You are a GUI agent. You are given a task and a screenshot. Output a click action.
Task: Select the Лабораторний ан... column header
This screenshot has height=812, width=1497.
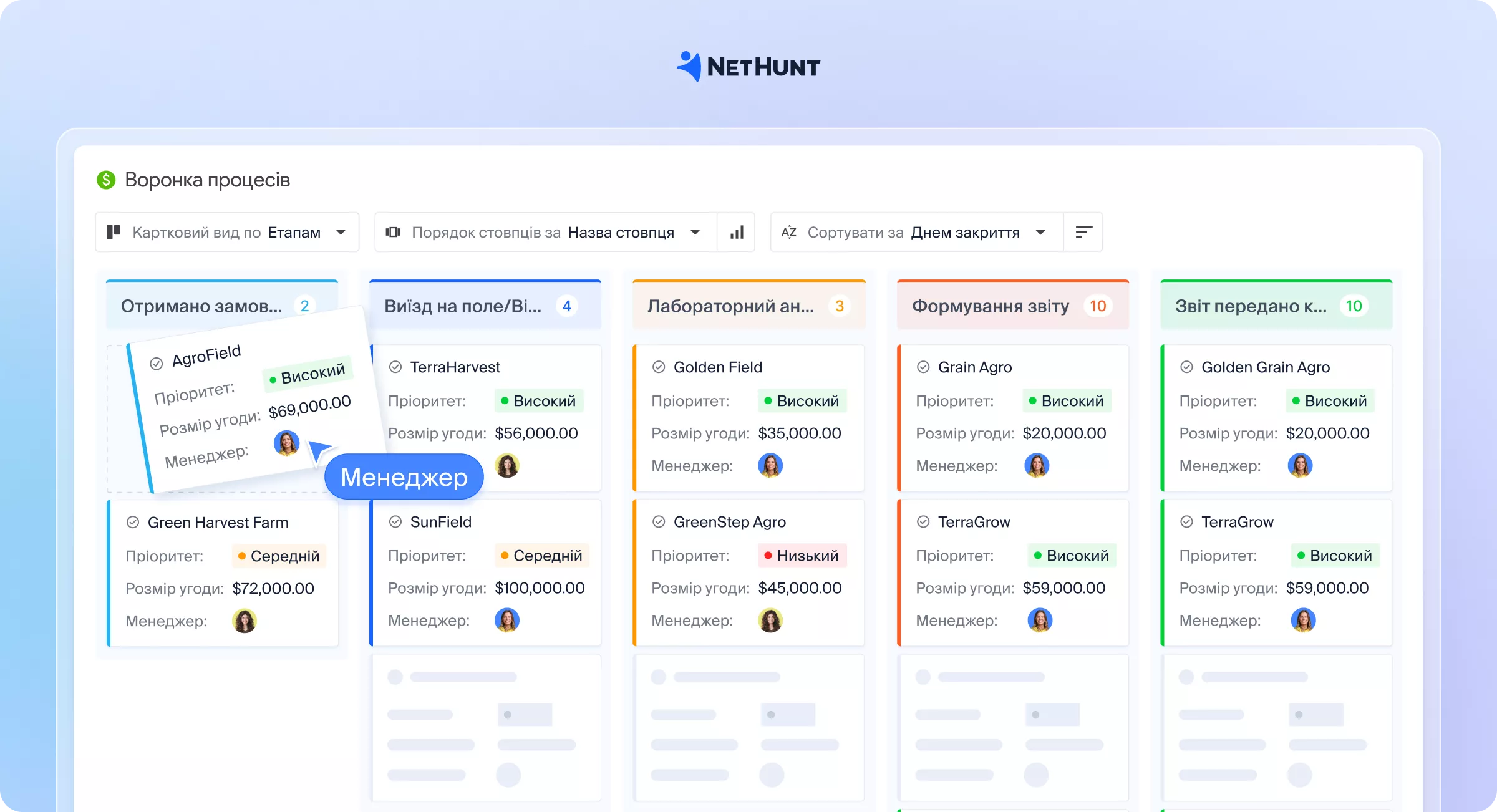point(730,306)
